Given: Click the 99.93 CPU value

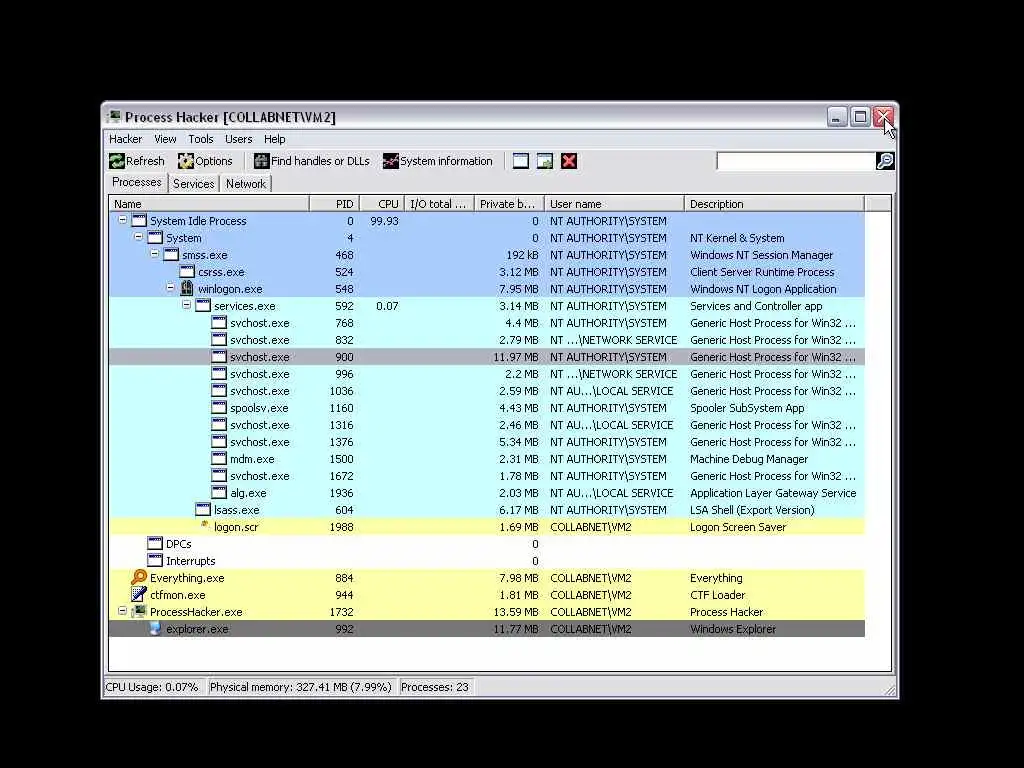Looking at the screenshot, I should [384, 221].
